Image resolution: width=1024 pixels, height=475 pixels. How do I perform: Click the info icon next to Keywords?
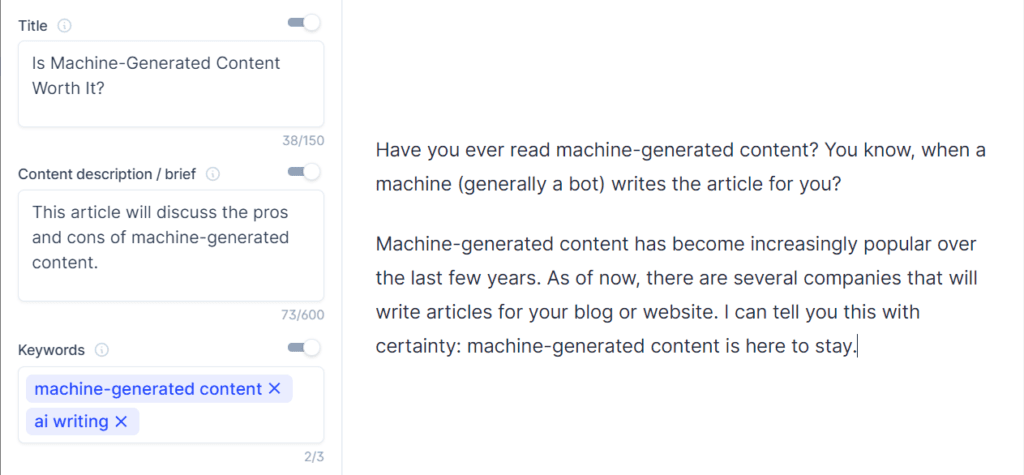click(102, 350)
